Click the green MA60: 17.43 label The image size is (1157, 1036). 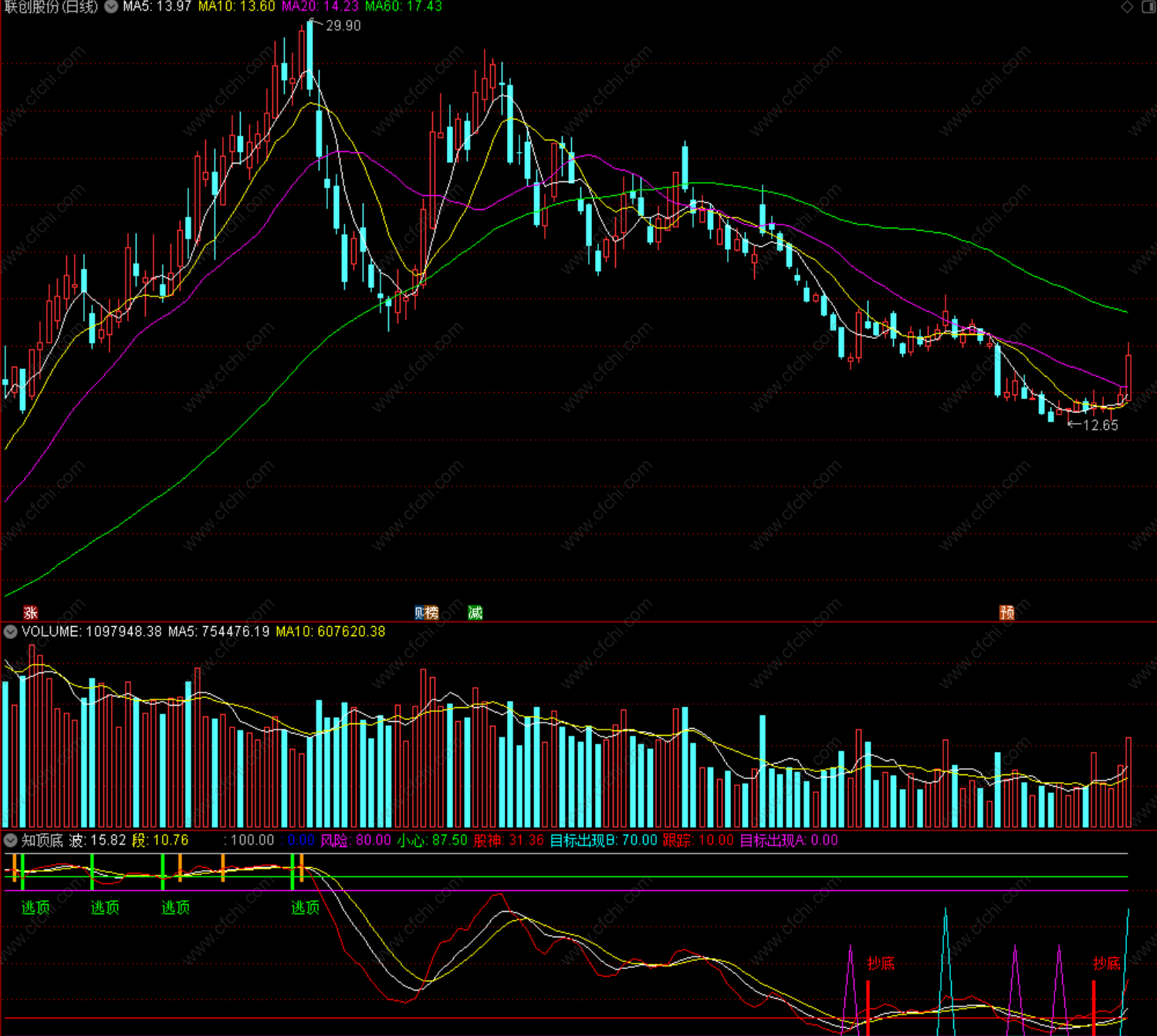tap(404, 6)
